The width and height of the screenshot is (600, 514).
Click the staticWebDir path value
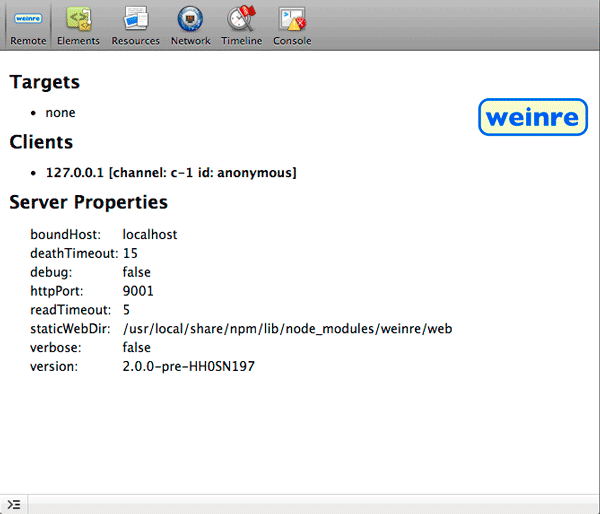click(x=288, y=329)
